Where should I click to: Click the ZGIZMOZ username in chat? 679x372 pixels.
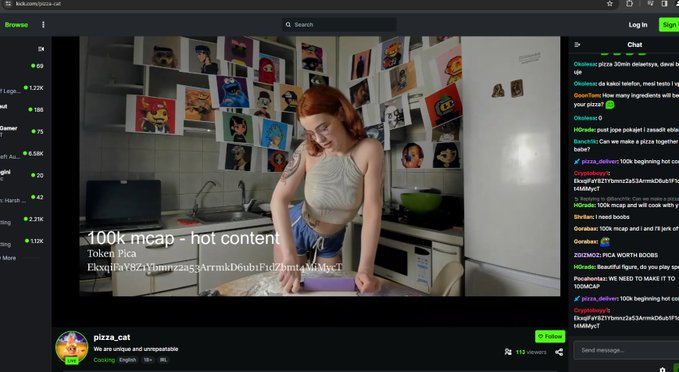coord(586,255)
